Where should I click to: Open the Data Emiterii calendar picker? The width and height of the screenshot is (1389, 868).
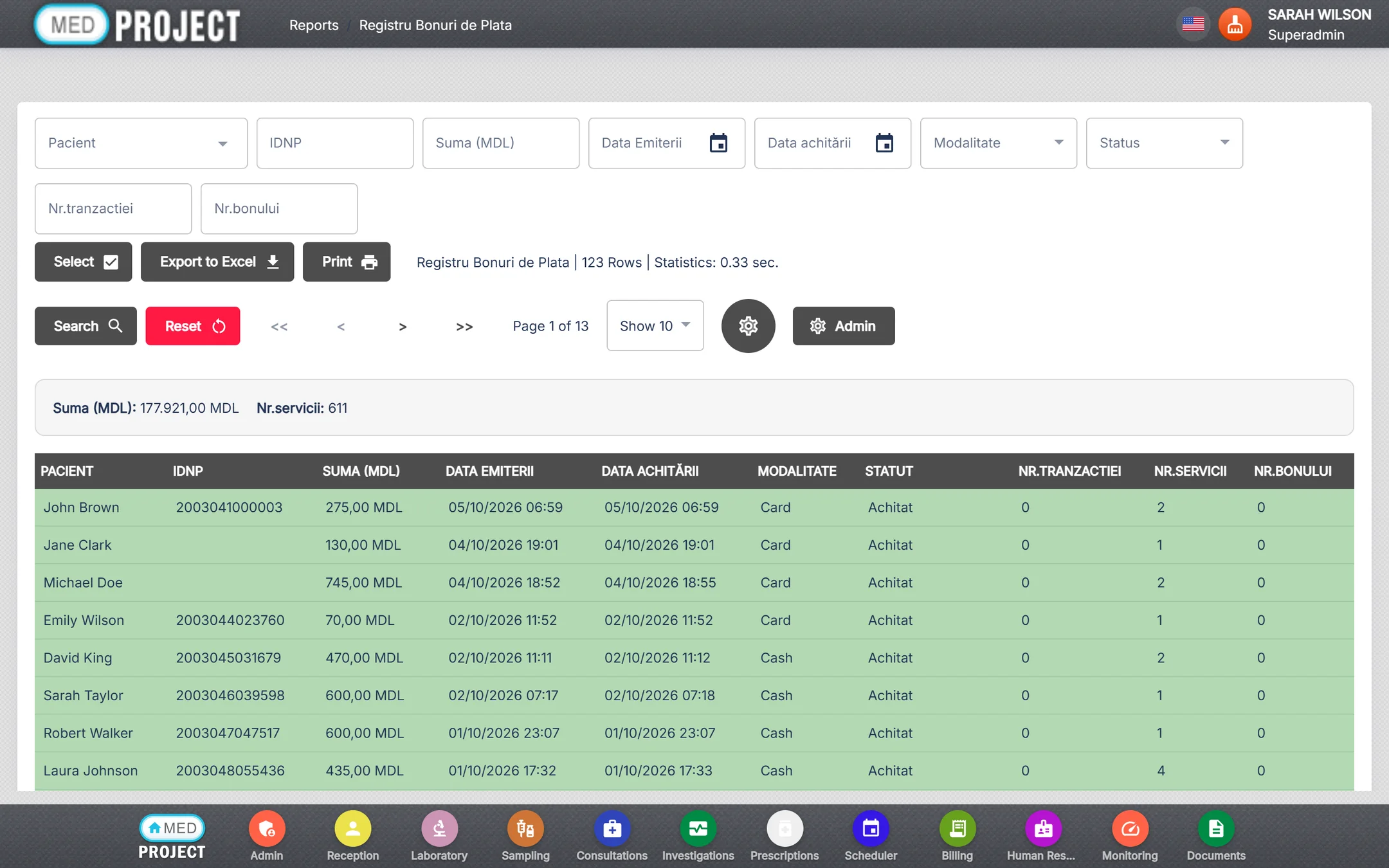coord(718,143)
